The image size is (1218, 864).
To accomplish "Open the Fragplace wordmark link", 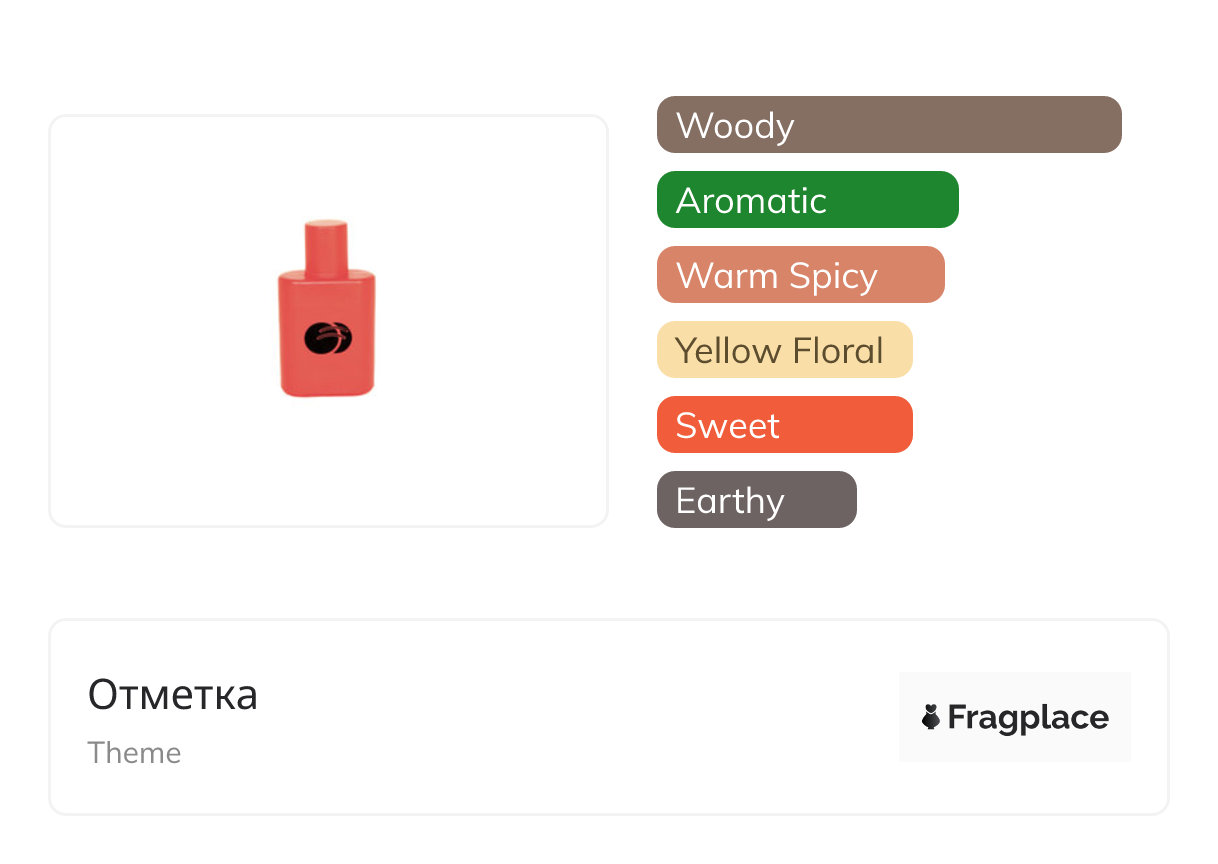I will pyautogui.click(x=1028, y=718).
